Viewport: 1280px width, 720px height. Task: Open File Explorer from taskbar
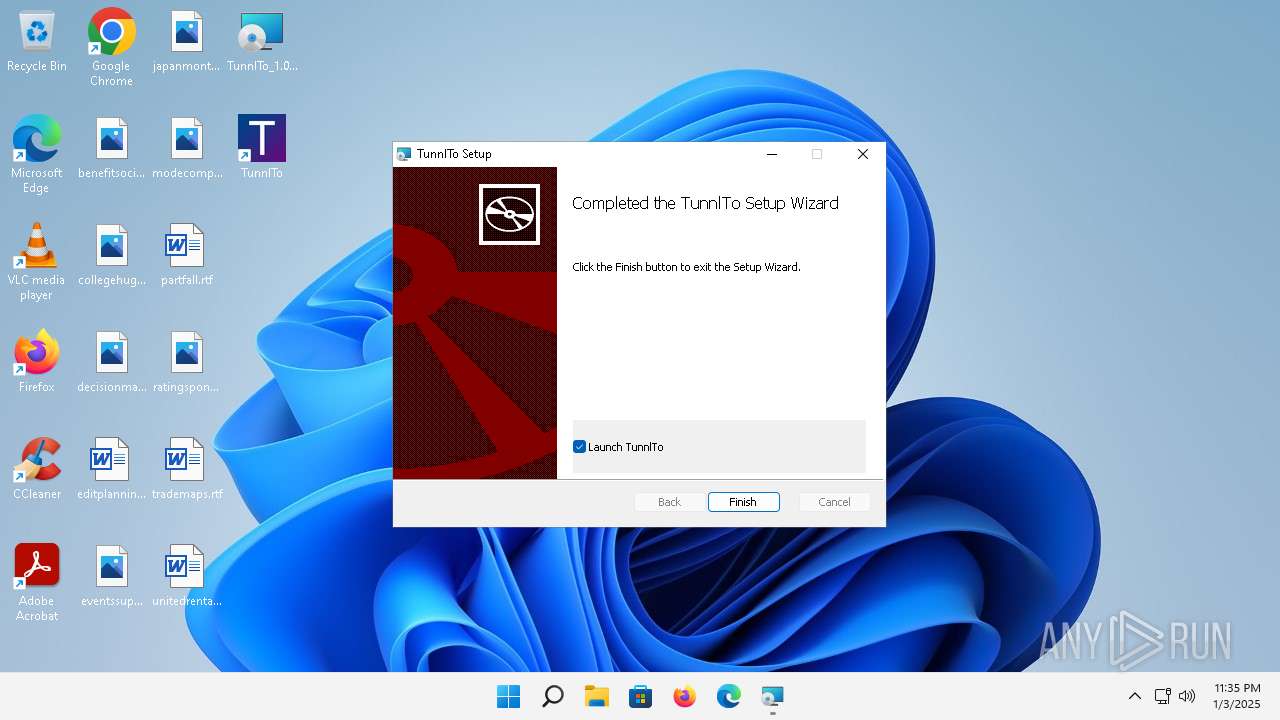click(x=596, y=696)
